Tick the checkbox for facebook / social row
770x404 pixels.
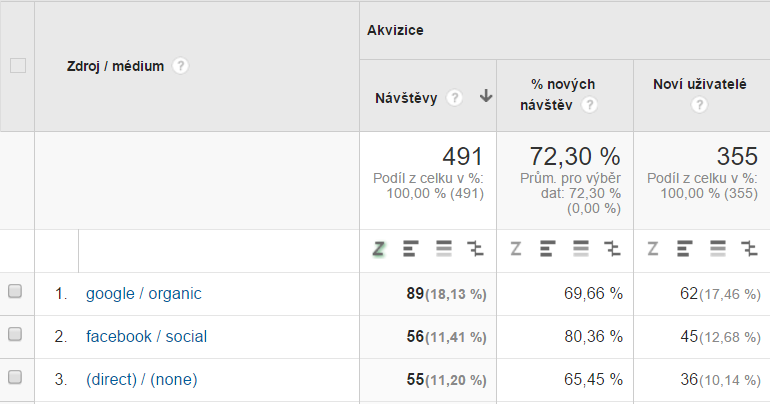pos(15,335)
